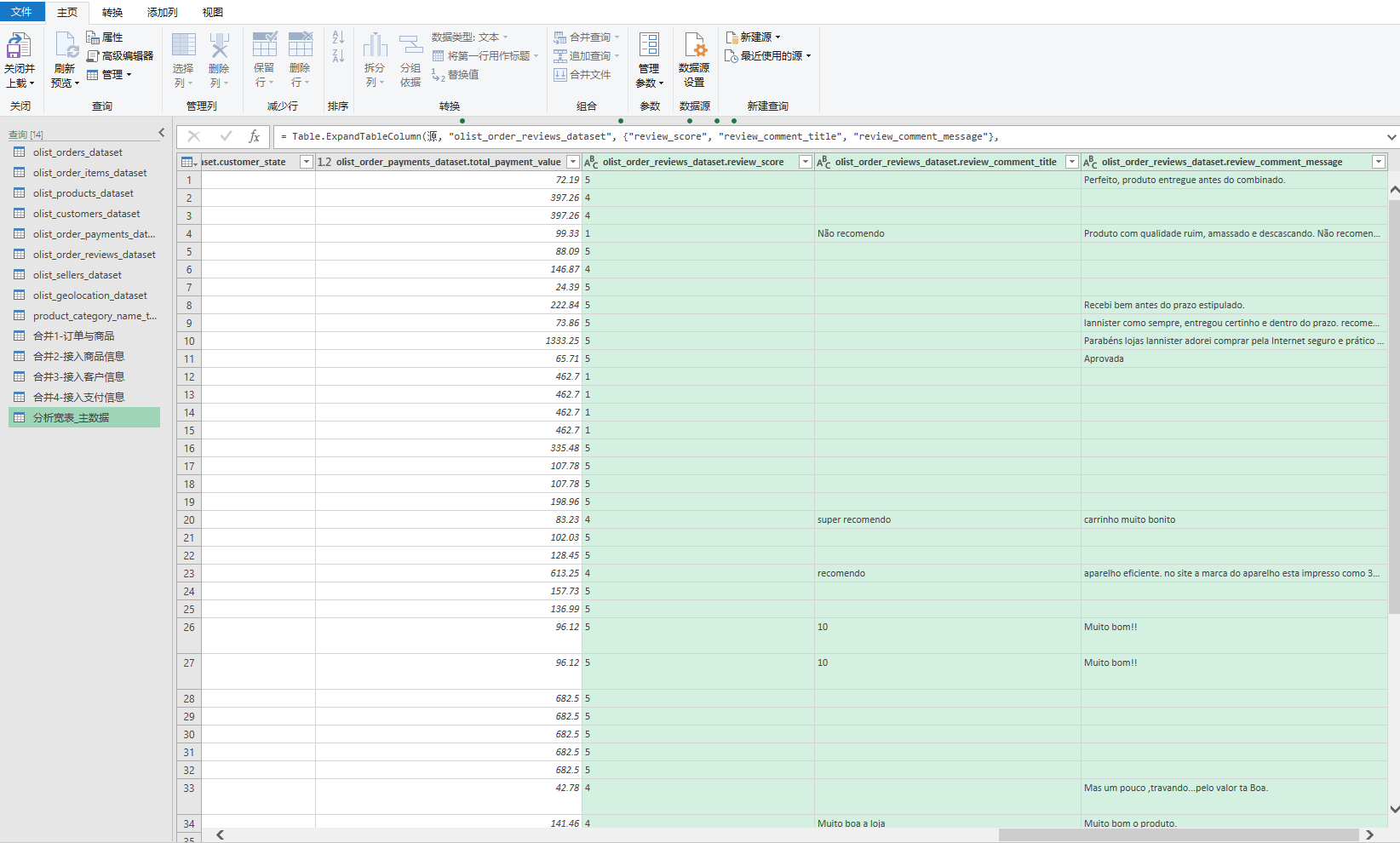Select query olist_customers_dataset

point(84,214)
